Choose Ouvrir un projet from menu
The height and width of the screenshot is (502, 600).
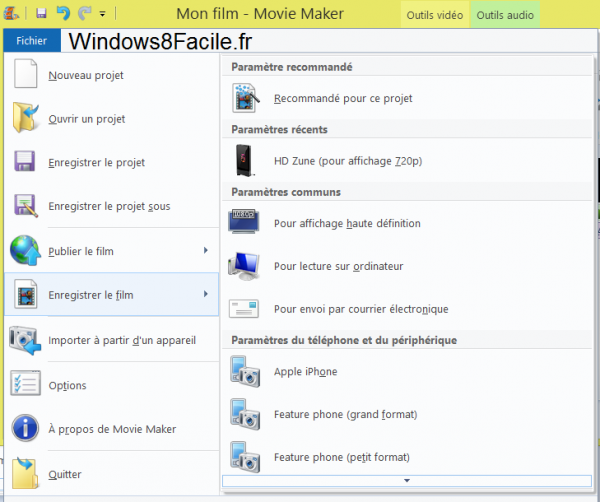pos(111,118)
